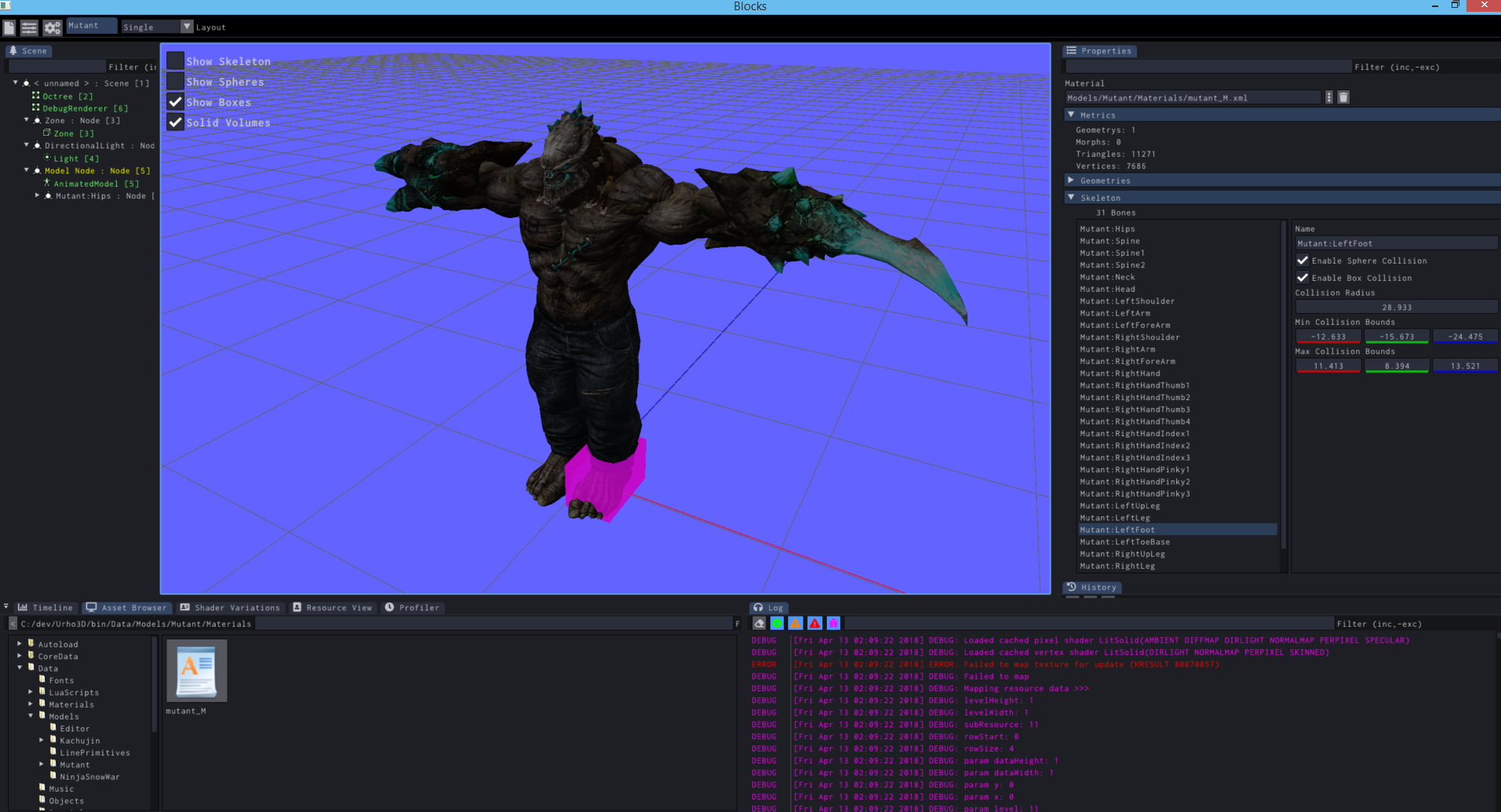Select Mutant:RightHand bone
Screen dimensions: 1501x812
click(1178, 373)
